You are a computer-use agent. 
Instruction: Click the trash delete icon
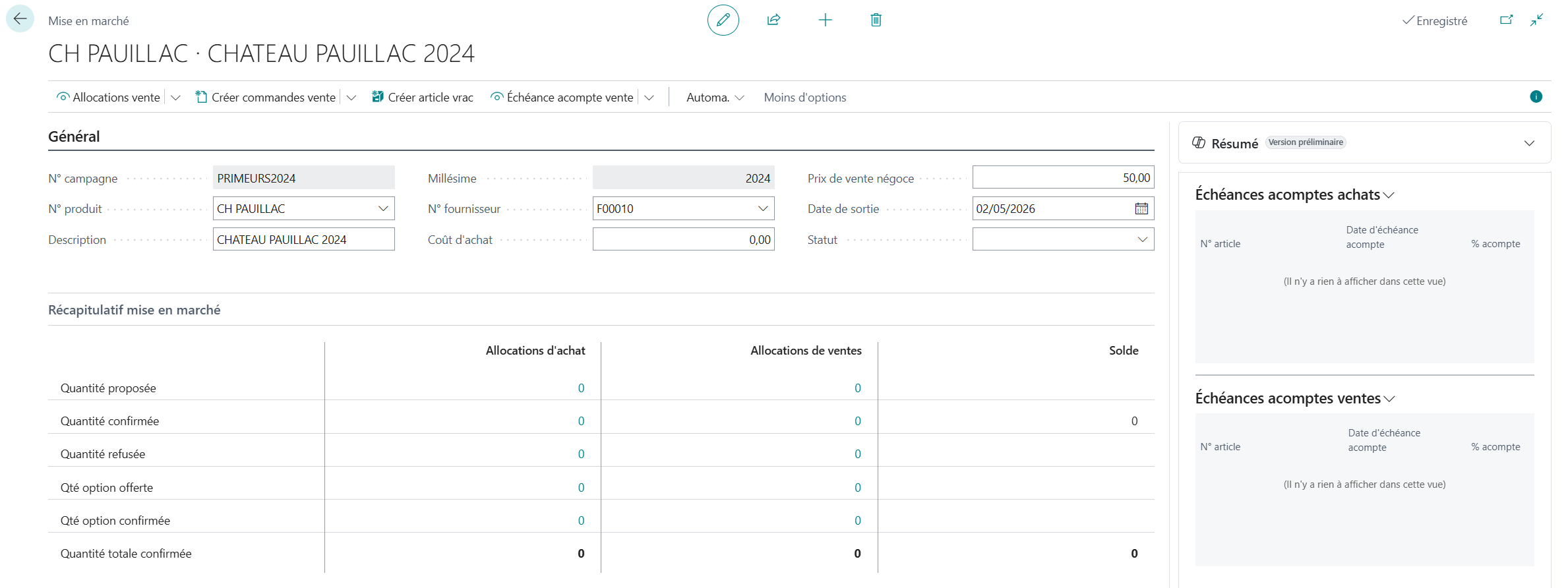pos(876,20)
